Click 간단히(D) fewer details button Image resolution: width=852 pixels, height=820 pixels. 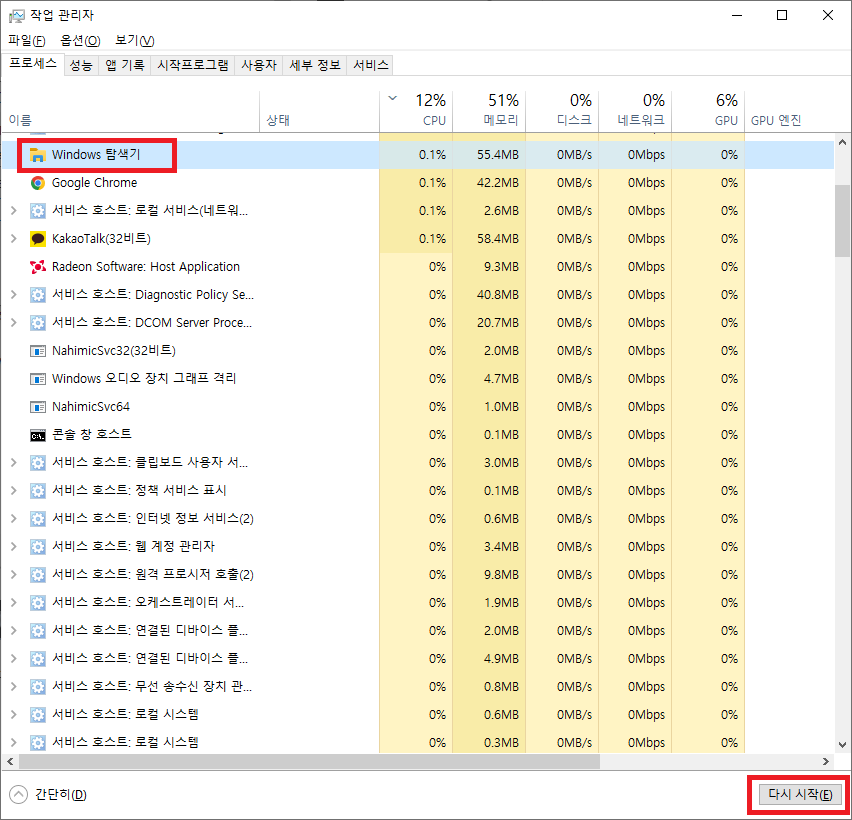coord(48,795)
